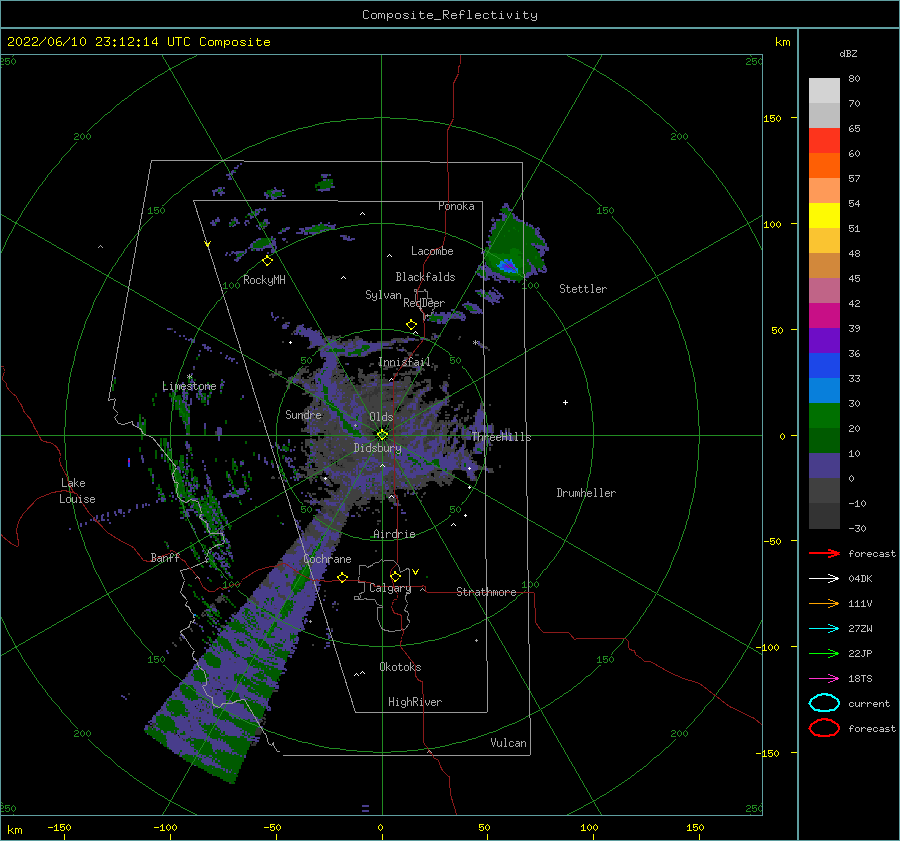Click the Lacombe city label
Screen dimensions: 900x841
[x=432, y=251]
